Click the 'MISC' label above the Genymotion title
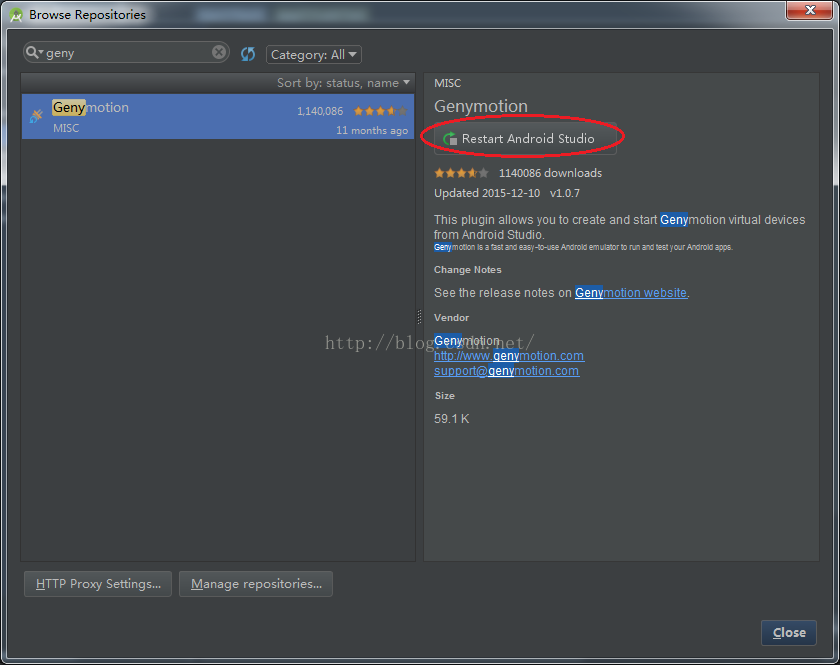This screenshot has width=840, height=665. 447,83
